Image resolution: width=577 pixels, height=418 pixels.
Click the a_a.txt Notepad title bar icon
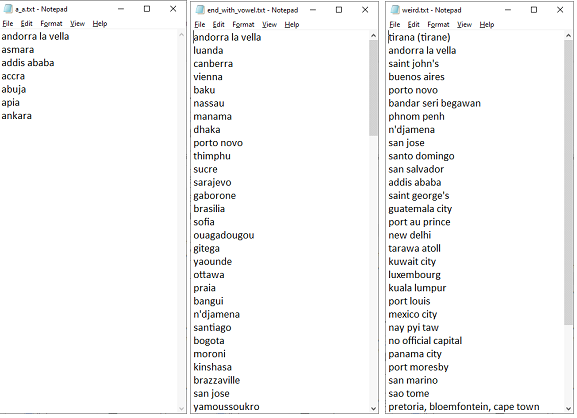point(8,9)
